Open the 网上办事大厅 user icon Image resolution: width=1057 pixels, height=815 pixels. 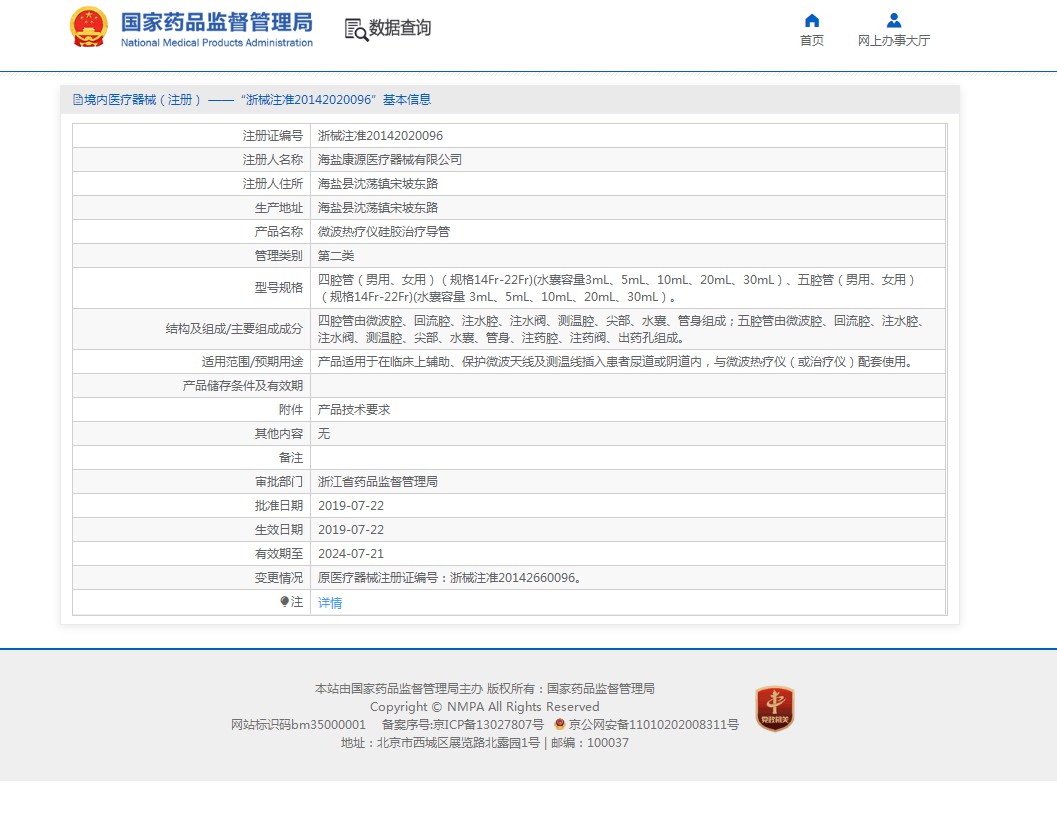click(893, 20)
